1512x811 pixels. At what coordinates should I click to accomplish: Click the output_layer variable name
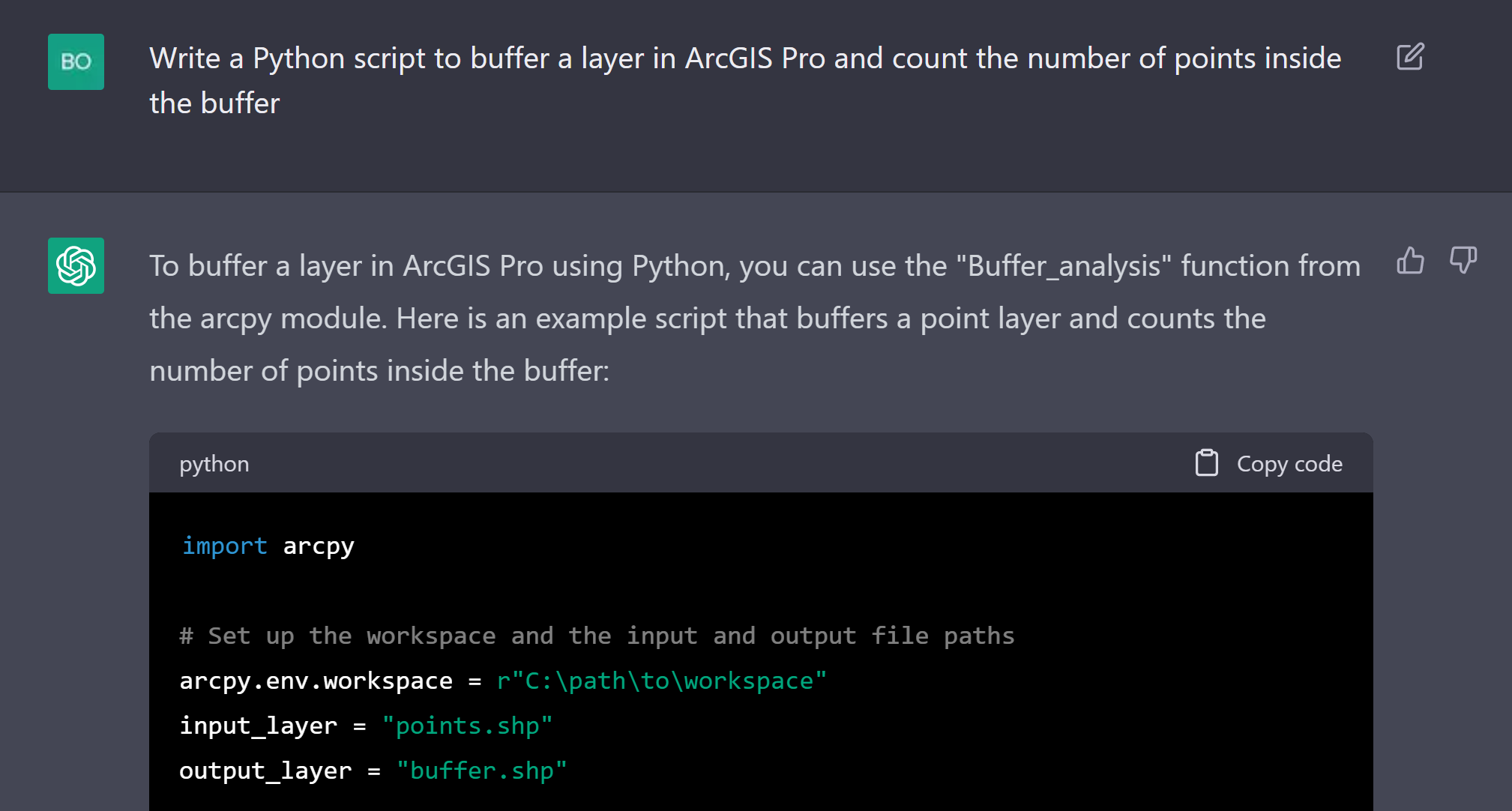tap(265, 771)
